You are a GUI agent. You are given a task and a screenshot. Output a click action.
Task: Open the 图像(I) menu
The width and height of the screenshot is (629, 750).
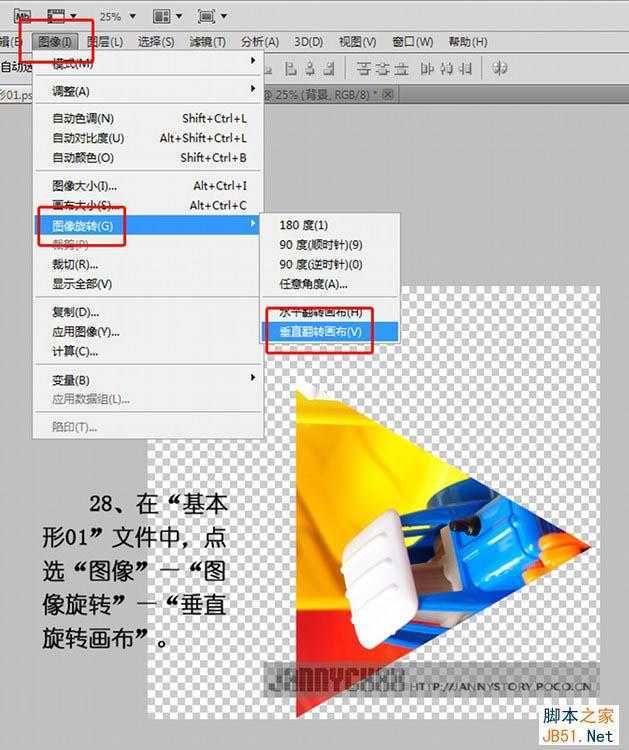55,42
